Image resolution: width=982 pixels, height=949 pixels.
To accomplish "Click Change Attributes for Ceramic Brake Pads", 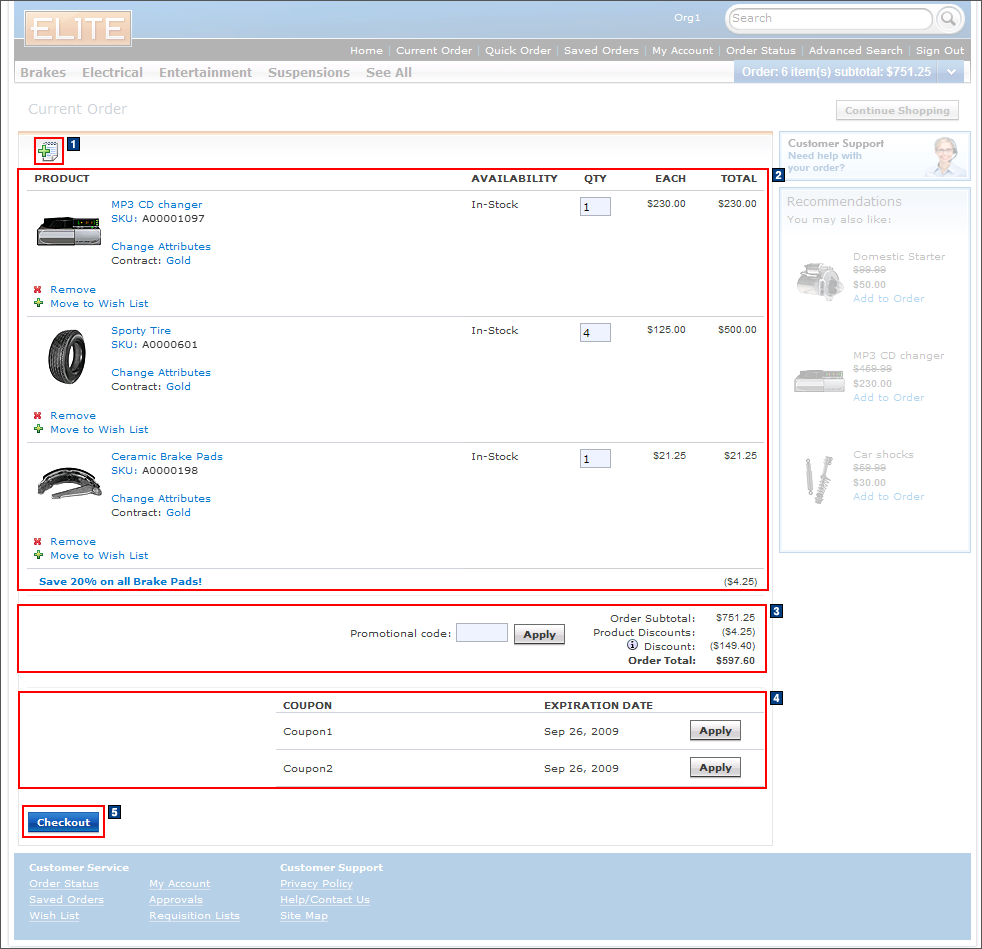I will pyautogui.click(x=161, y=498).
